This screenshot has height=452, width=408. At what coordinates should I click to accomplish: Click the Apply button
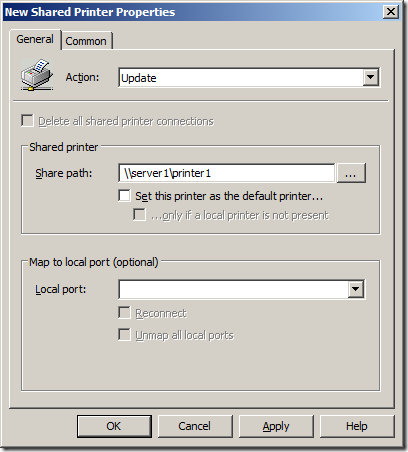click(276, 426)
